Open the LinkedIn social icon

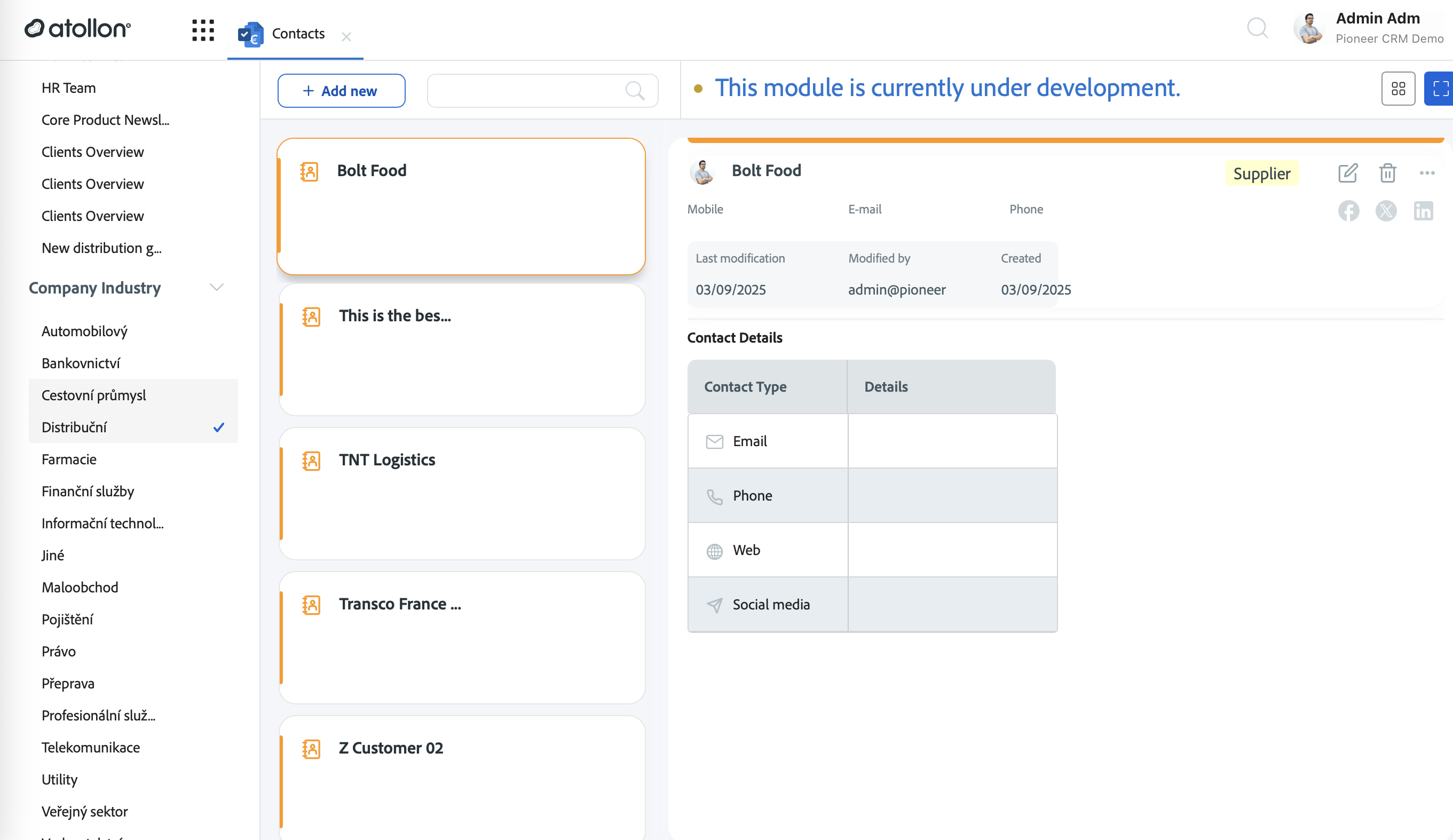[x=1423, y=210]
